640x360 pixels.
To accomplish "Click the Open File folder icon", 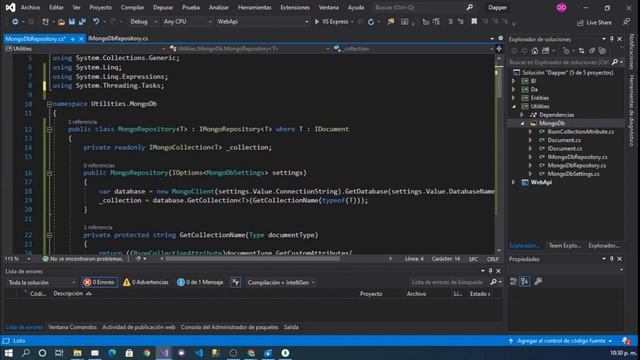I will 61,22.
